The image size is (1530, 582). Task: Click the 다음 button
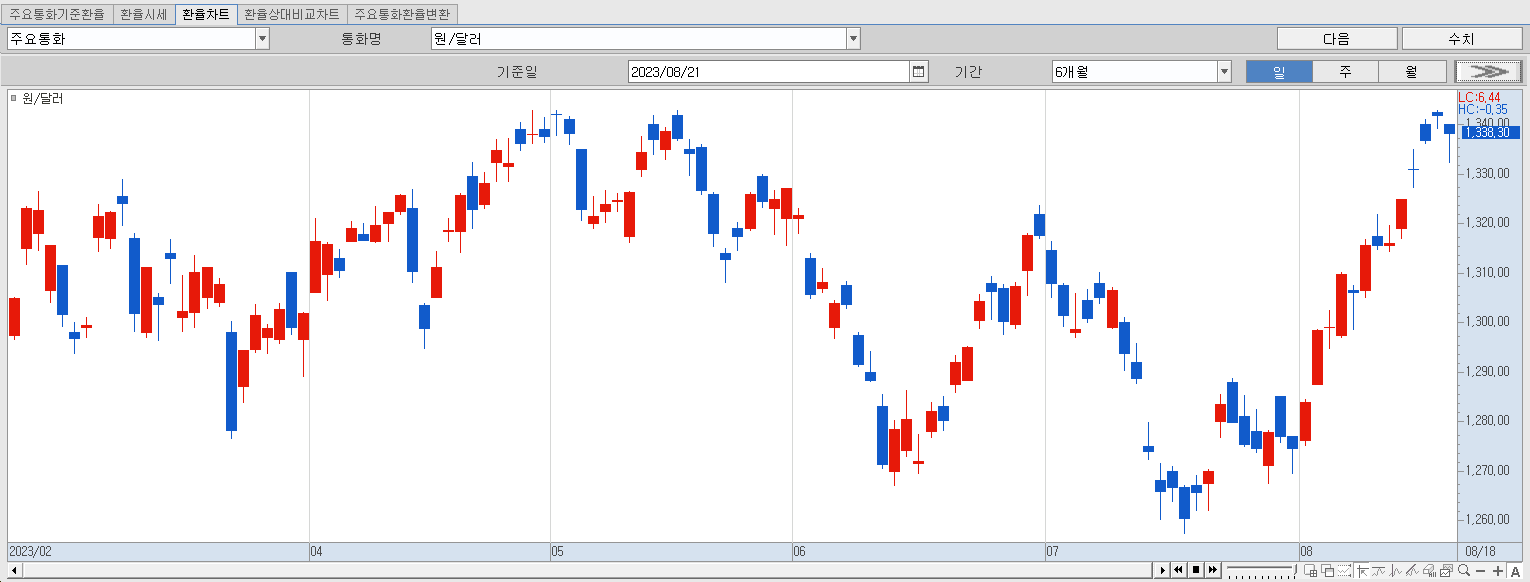(1337, 39)
